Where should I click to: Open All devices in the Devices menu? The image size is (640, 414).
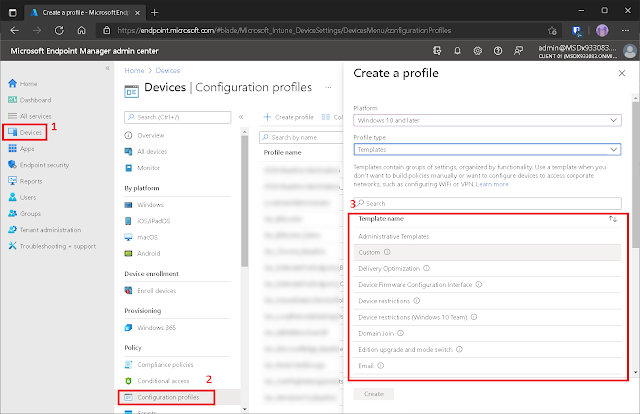[146, 151]
